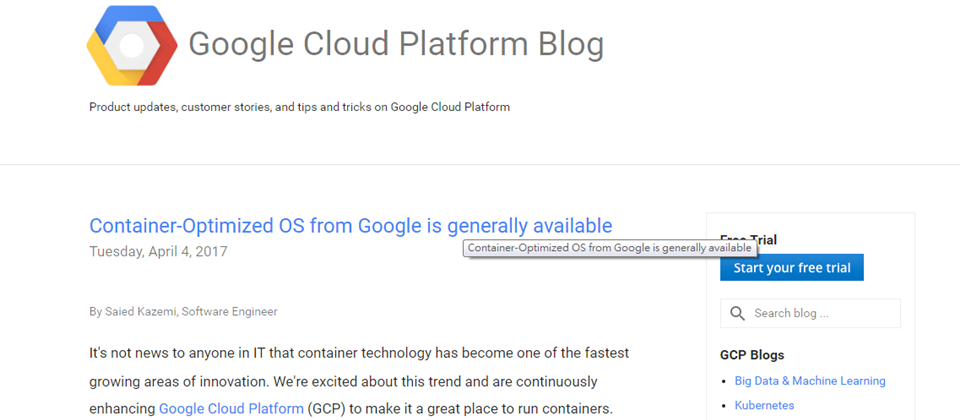Focus the Search blog input field

(x=810, y=313)
